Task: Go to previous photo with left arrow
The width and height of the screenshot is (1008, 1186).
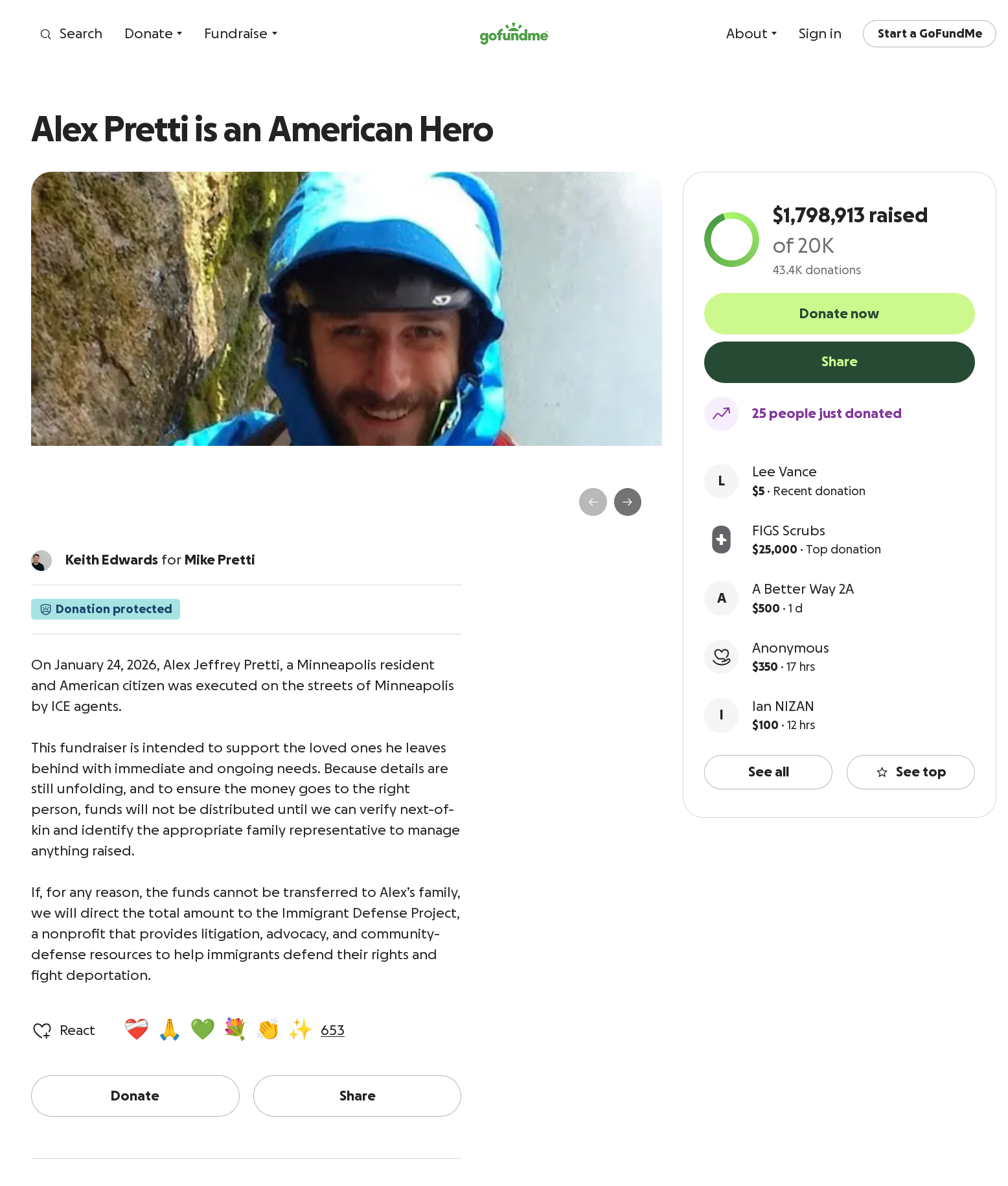Action: (593, 502)
